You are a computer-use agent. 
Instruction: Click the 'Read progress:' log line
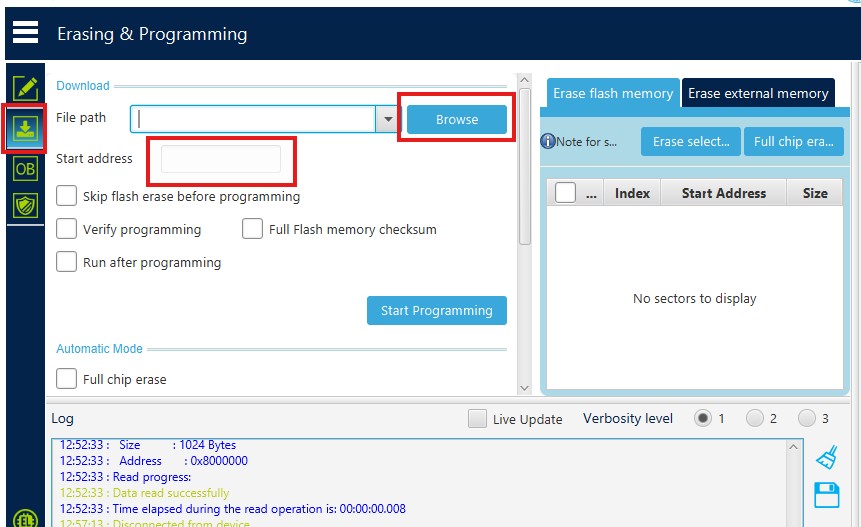pos(126,477)
